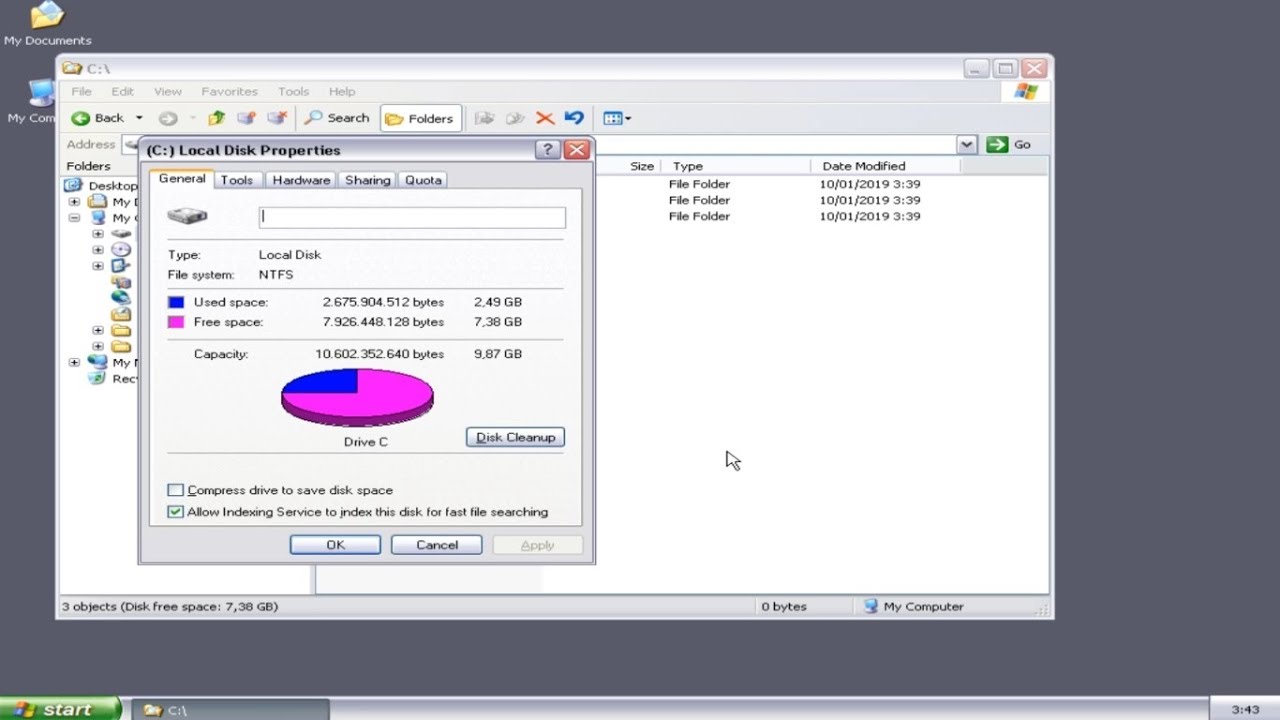Screen dimensions: 1280x720
Task: Click the C:\ taskbar button
Action: pyautogui.click(x=230, y=710)
